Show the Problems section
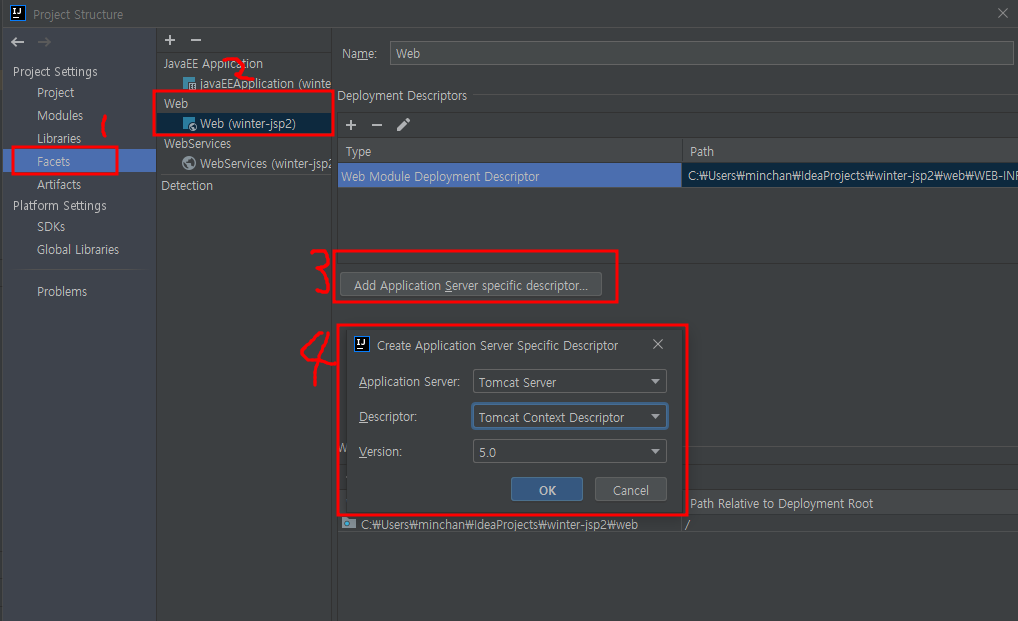This screenshot has height=621, width=1018. click(x=62, y=292)
